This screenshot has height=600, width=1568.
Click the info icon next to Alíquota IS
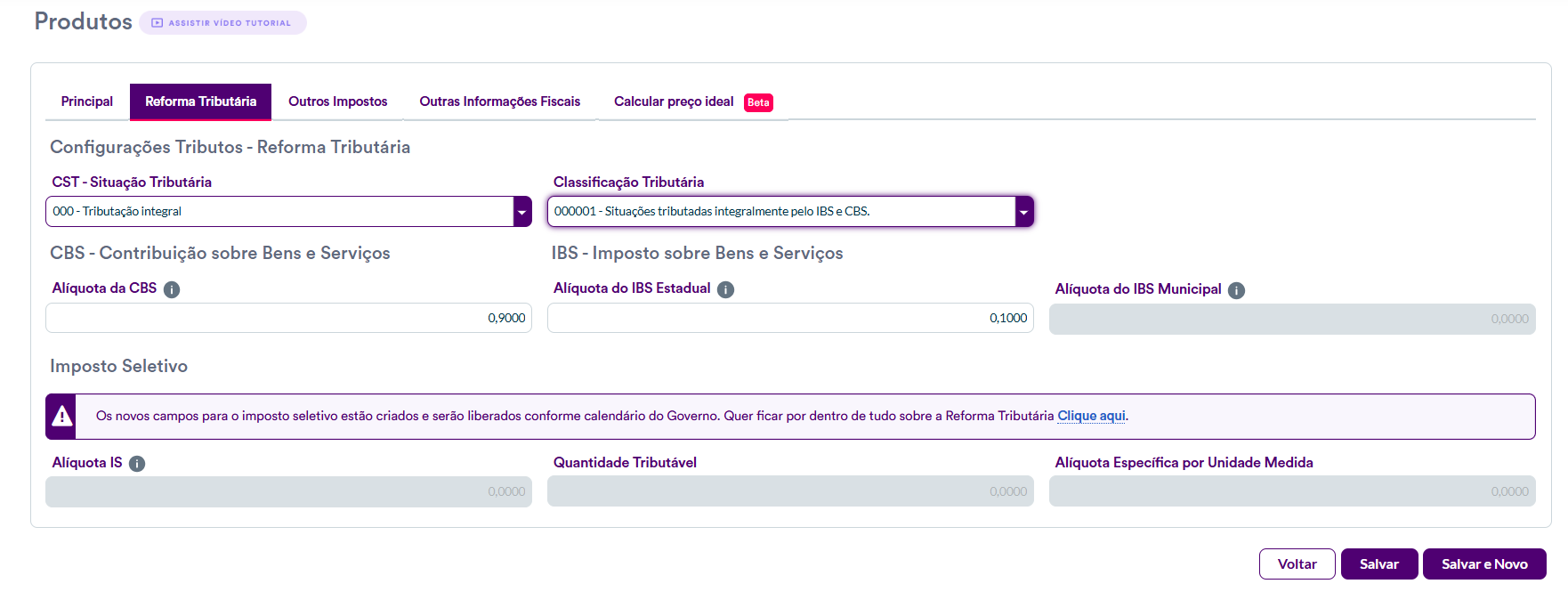pos(137,464)
